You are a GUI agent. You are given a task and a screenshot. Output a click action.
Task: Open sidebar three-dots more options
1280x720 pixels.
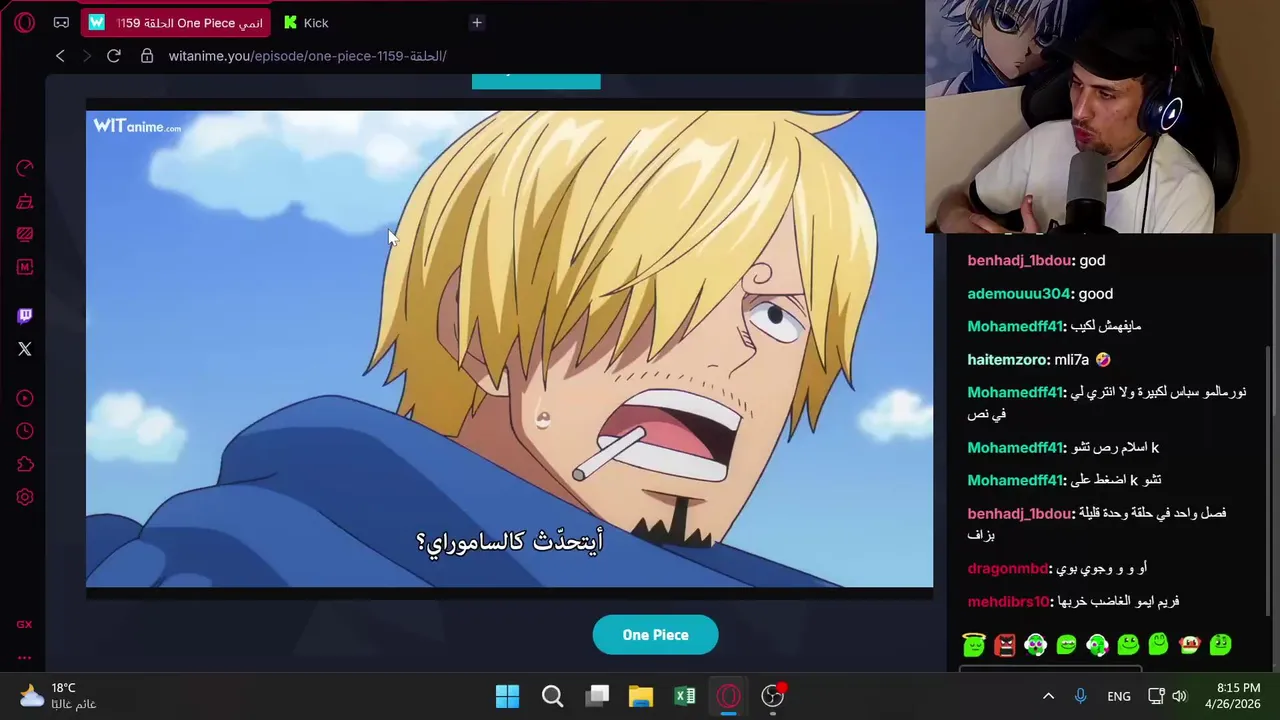24,657
